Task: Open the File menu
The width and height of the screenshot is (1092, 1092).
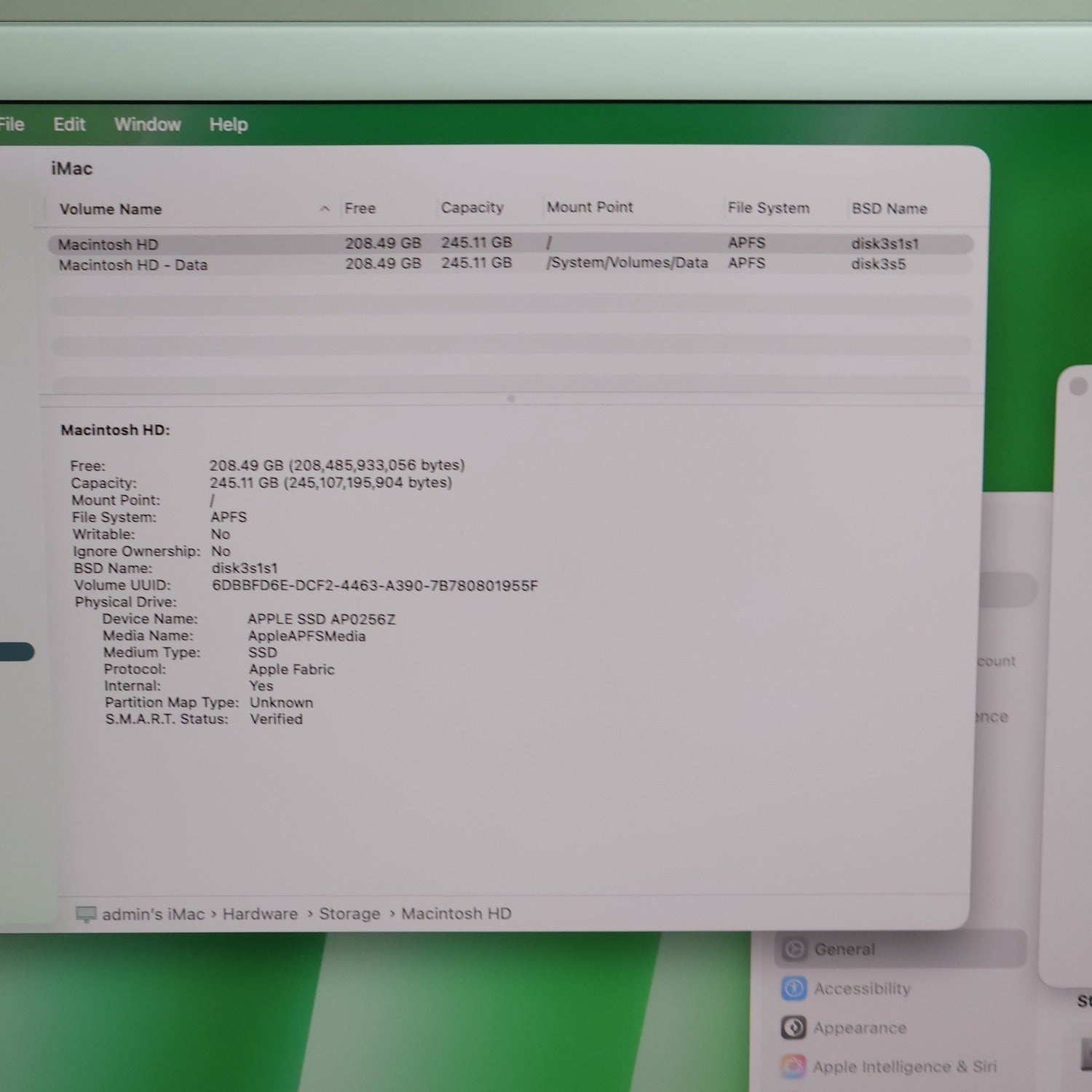Action: click(12, 124)
